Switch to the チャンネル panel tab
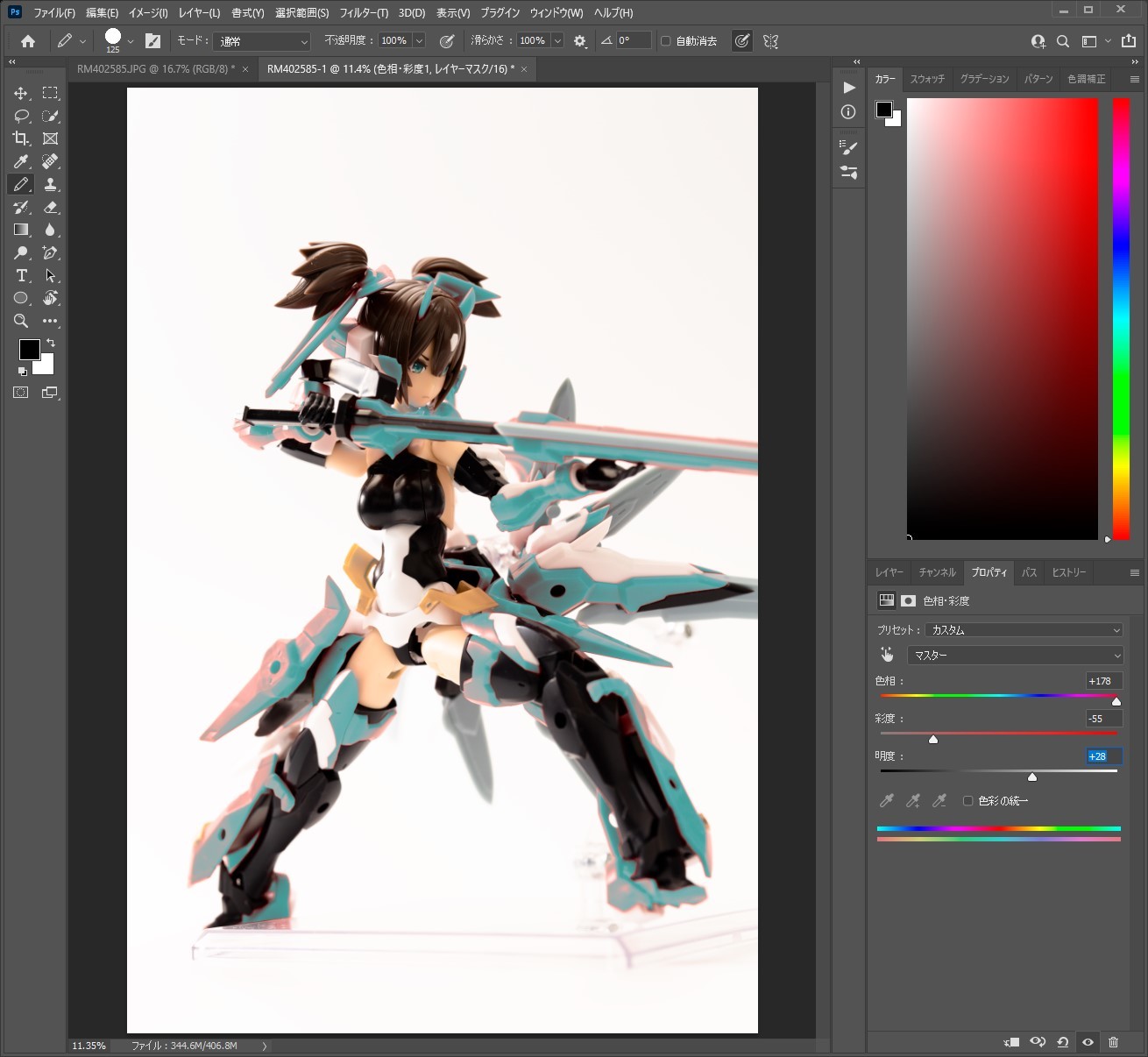Image resolution: width=1148 pixels, height=1057 pixels. point(937,572)
